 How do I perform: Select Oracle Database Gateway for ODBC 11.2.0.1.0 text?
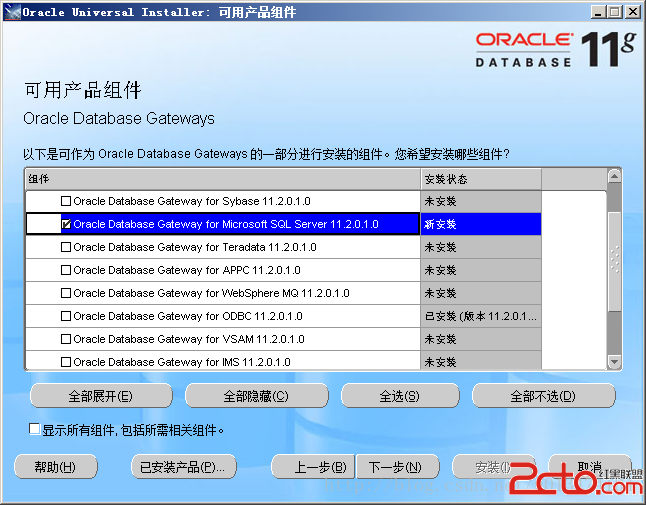(188, 316)
